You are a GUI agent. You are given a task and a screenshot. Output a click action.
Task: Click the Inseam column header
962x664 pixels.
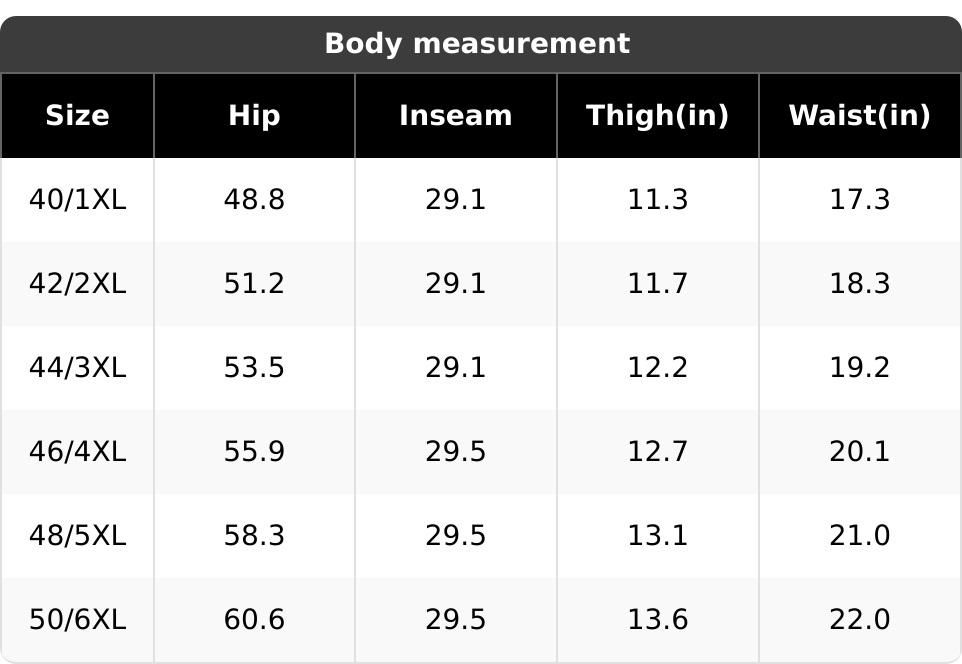tap(456, 115)
